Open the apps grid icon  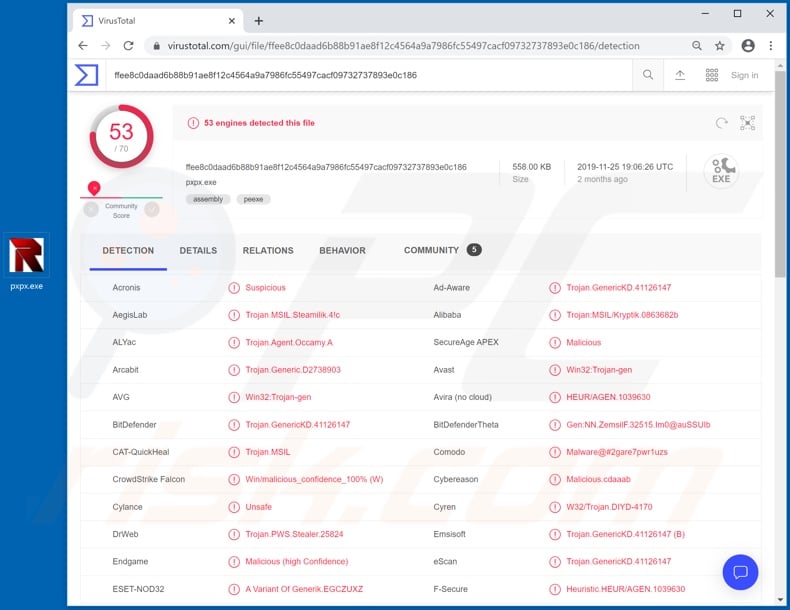coord(711,75)
